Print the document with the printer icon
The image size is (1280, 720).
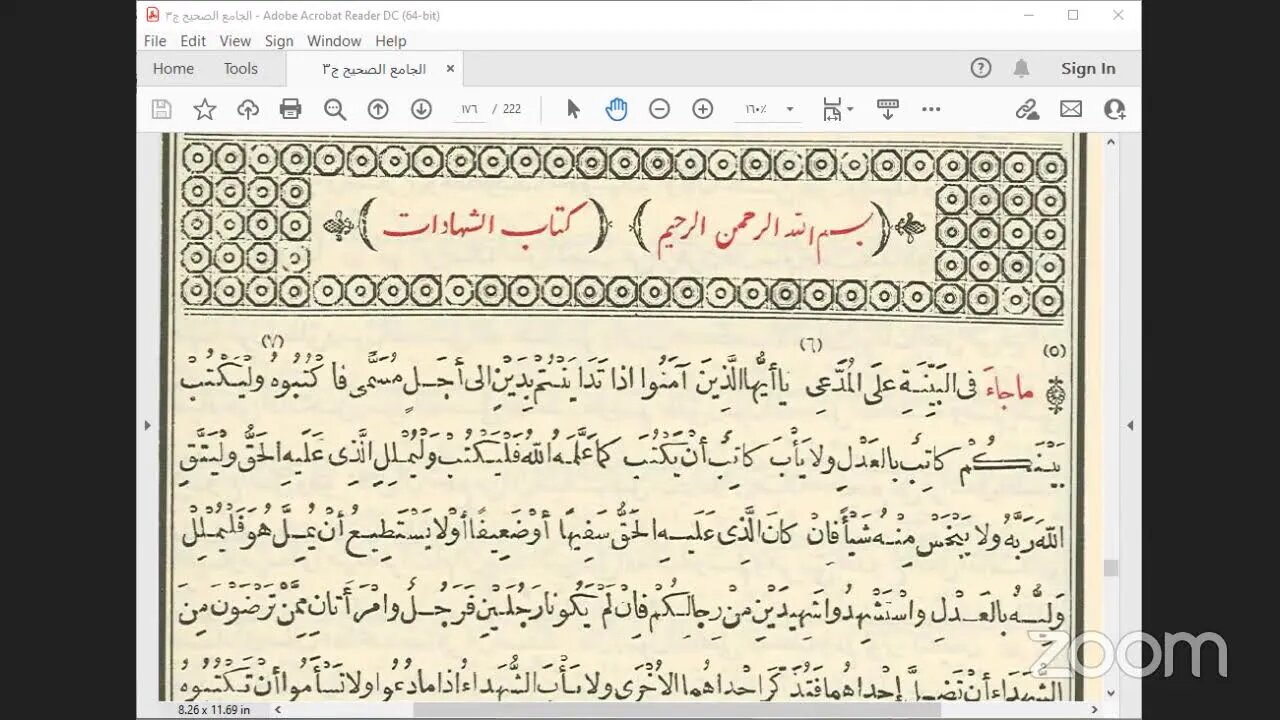(x=291, y=109)
